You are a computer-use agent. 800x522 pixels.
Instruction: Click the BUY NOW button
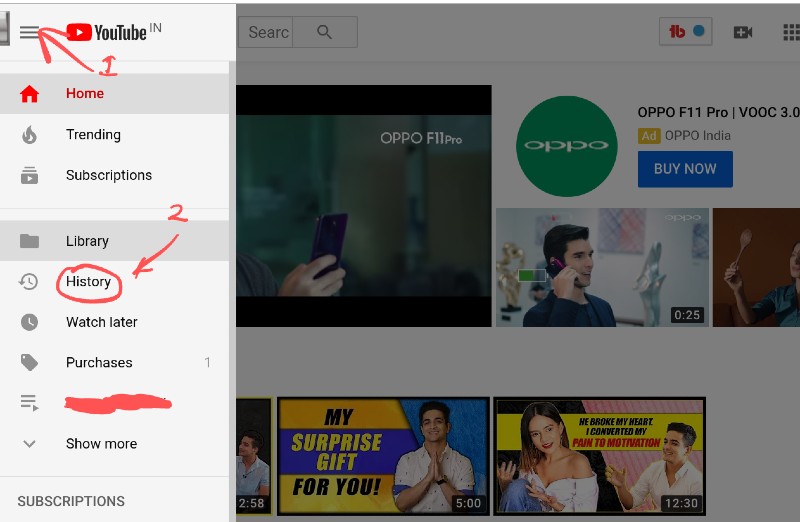tap(685, 169)
